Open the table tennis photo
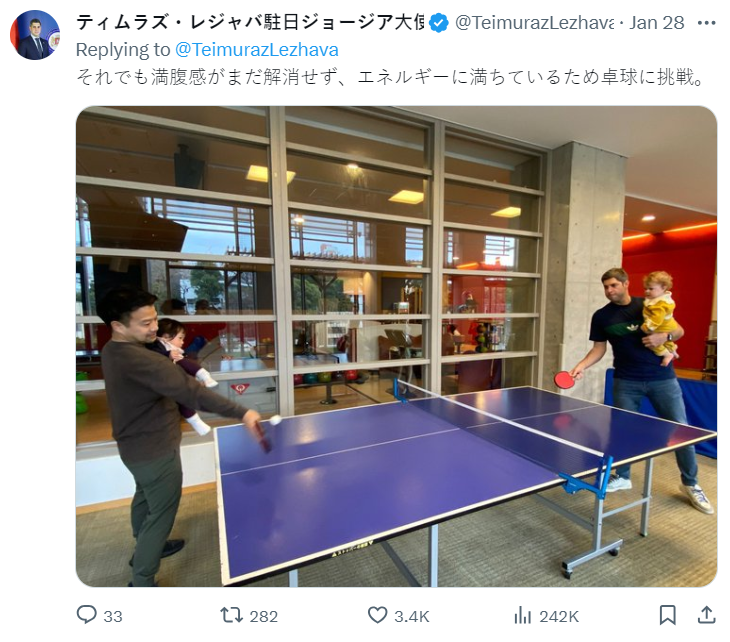 coord(396,346)
